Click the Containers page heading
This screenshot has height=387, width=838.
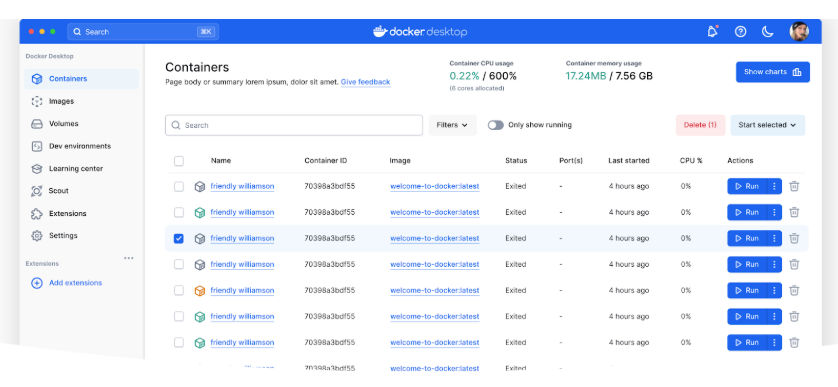(197, 67)
